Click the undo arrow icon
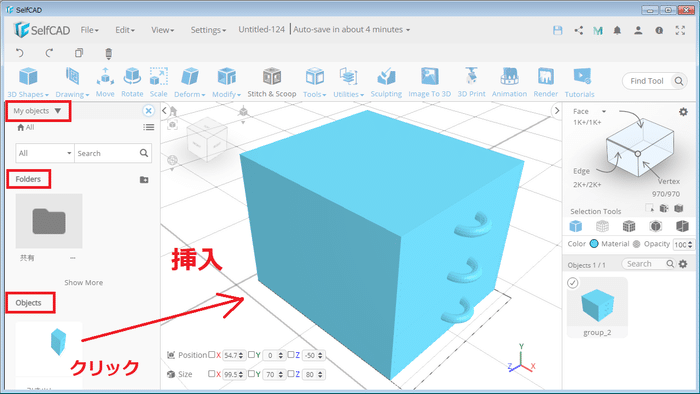 (x=20, y=53)
